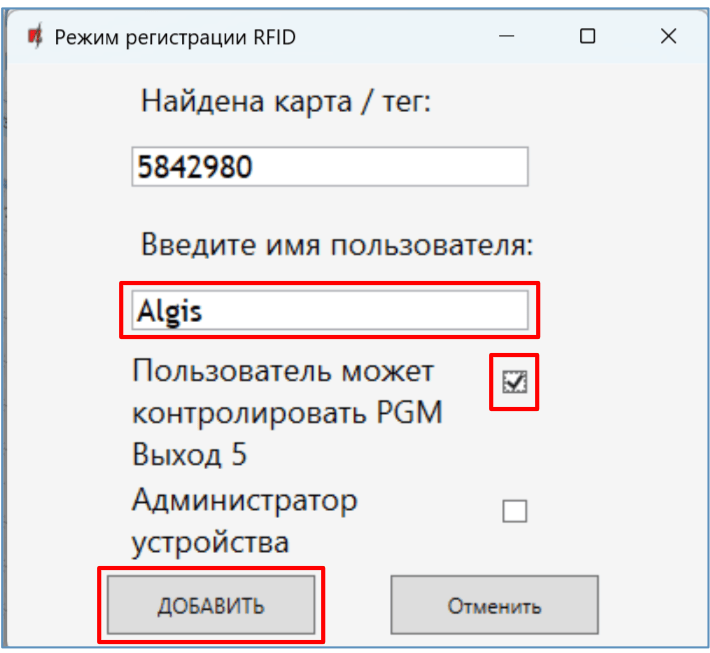Click the Администратор устройства label text
The image size is (710, 653).
(244, 500)
